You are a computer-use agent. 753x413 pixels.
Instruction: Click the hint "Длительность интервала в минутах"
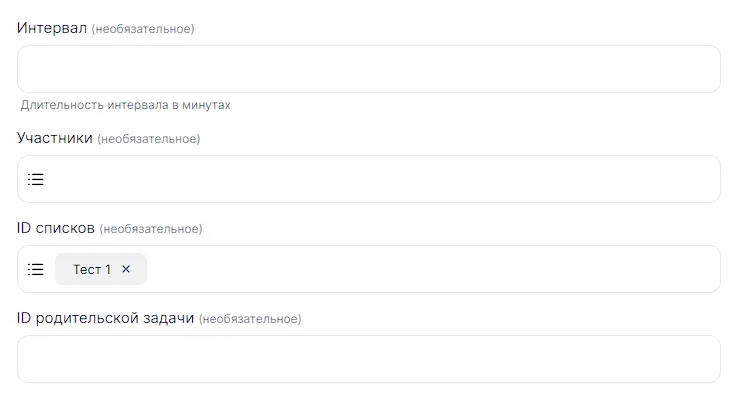tap(126, 105)
